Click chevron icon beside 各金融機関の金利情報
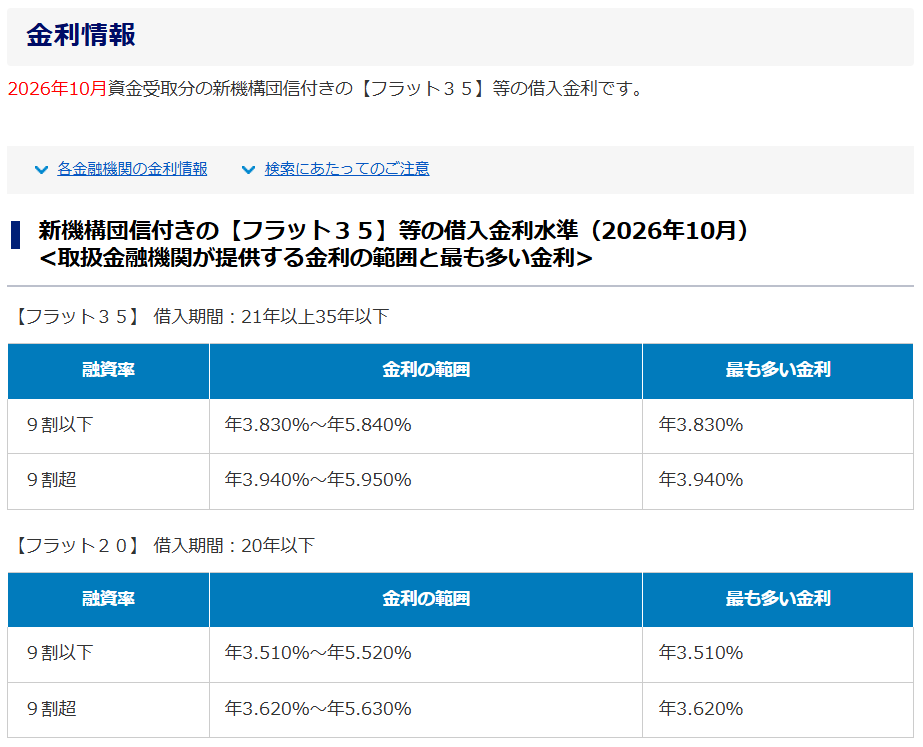The image size is (923, 747). 41,170
